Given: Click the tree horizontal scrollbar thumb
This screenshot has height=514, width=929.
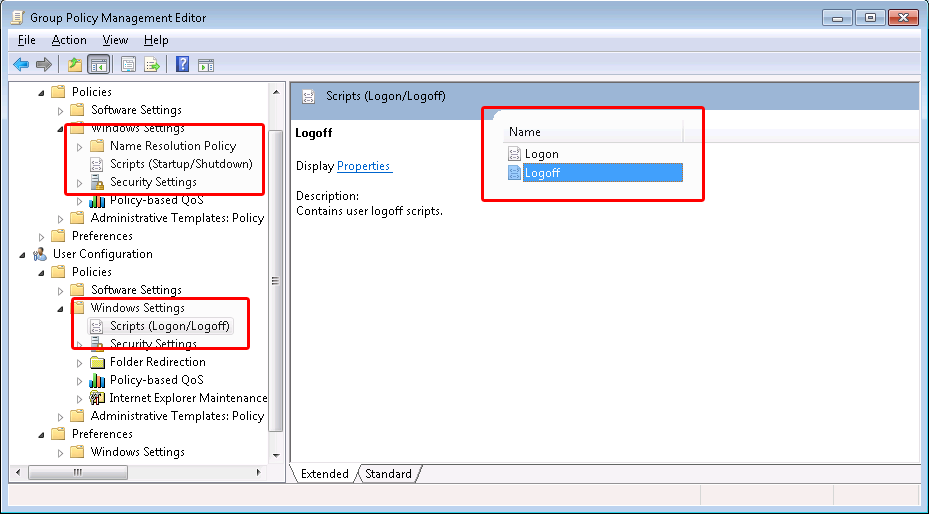Looking at the screenshot, I should [x=78, y=473].
